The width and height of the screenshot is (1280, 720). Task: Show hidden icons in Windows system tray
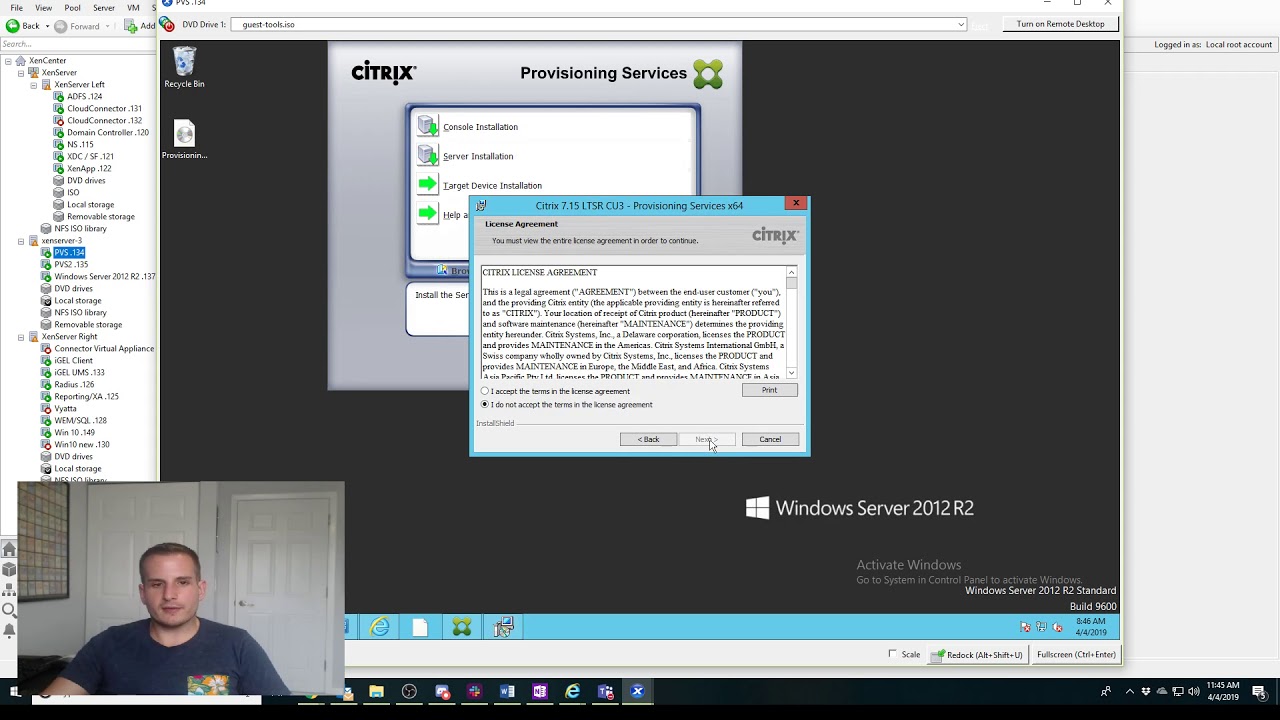(x=1130, y=691)
